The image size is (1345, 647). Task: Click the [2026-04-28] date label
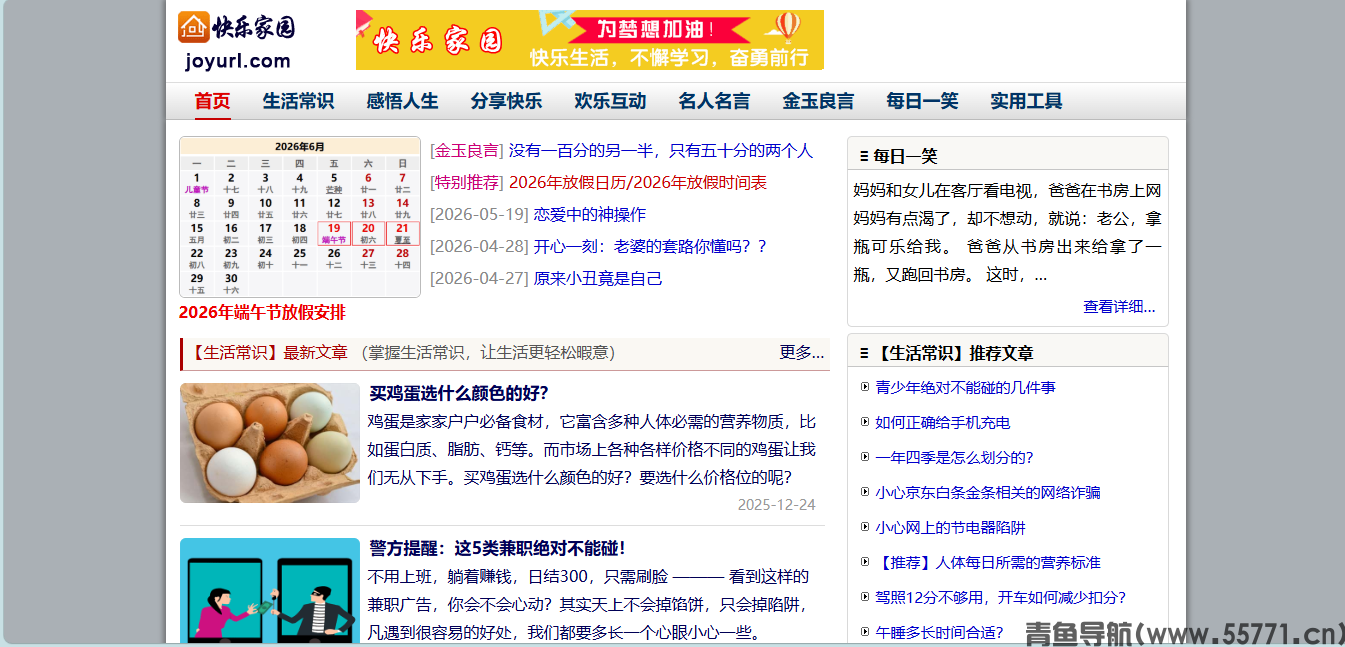[x=479, y=247]
